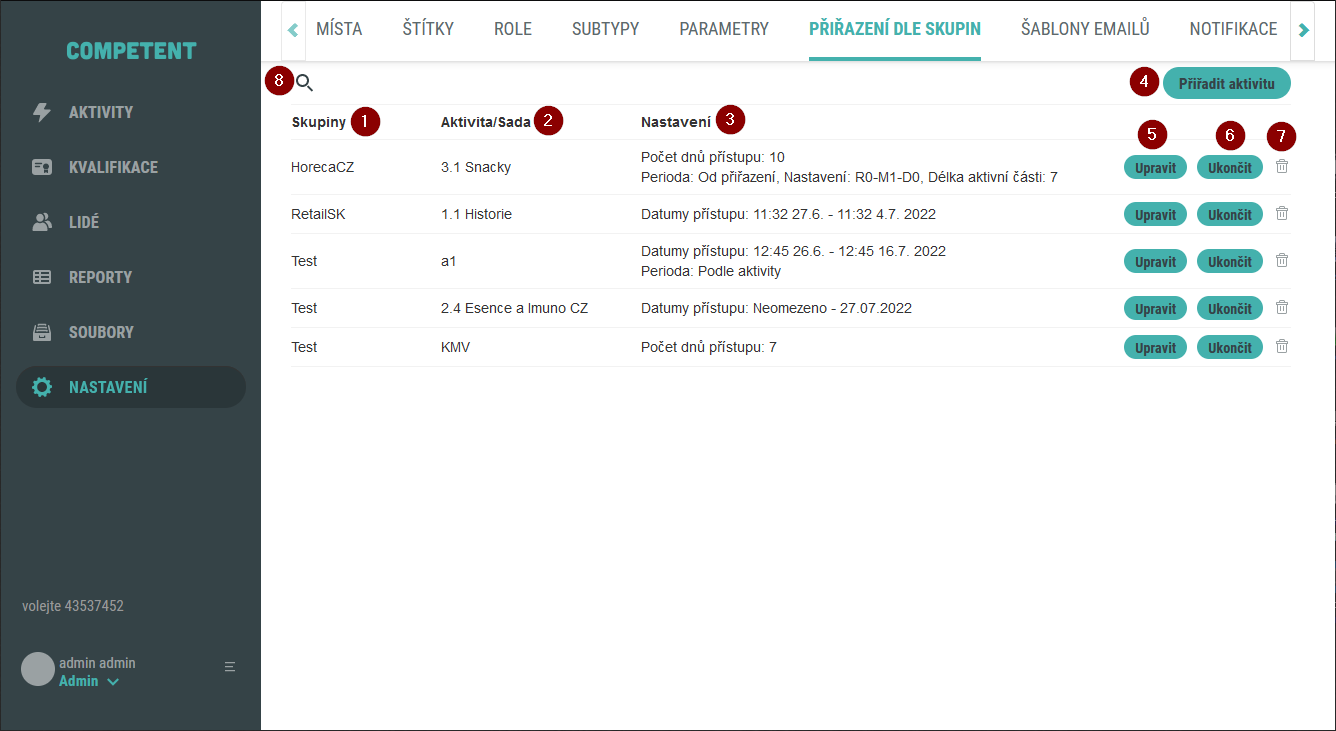Click Upravit in the a1 row

(x=1155, y=261)
